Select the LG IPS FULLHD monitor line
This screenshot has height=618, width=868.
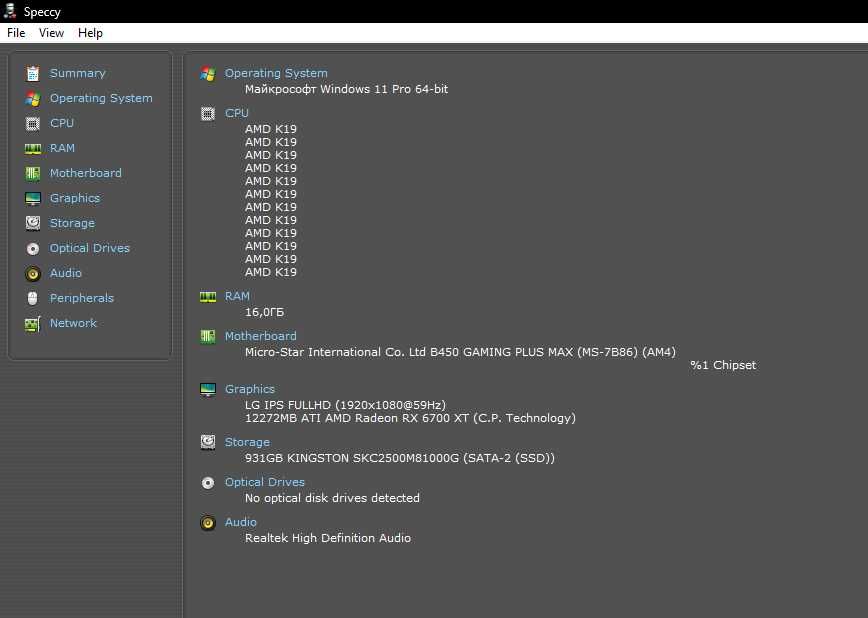point(345,405)
